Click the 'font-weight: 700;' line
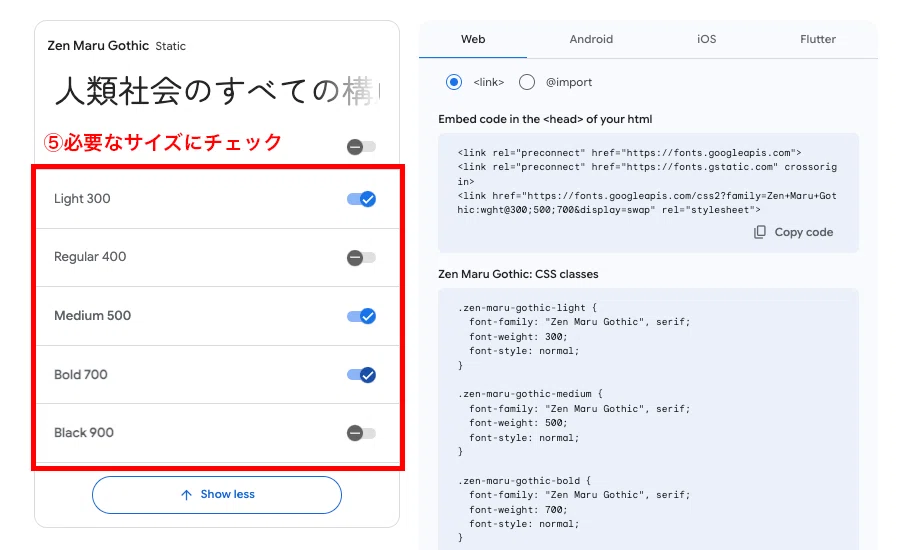The image size is (900, 550). pos(518,509)
